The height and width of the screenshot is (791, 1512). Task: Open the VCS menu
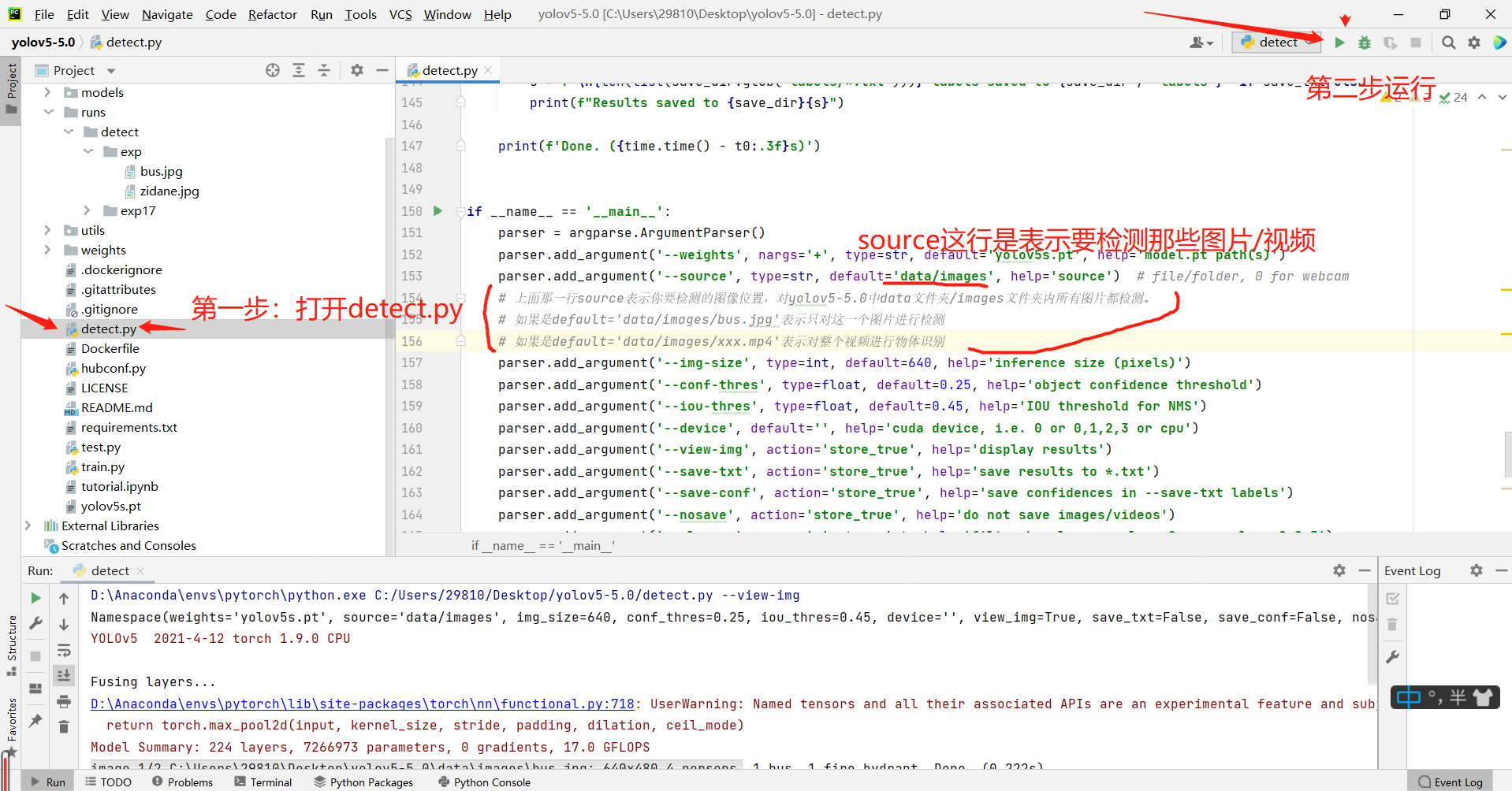tap(400, 14)
